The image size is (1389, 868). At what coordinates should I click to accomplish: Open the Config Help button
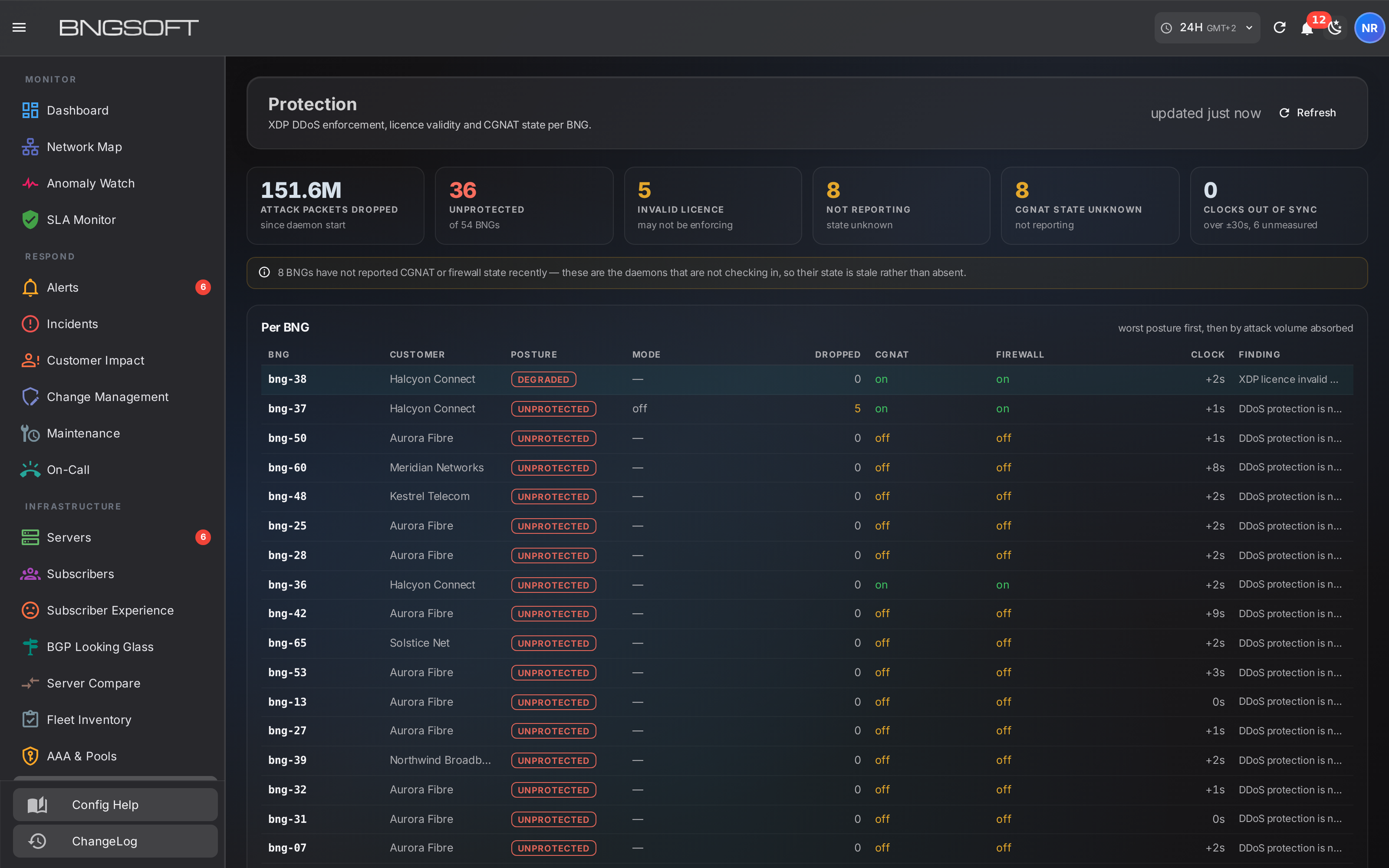point(115,805)
